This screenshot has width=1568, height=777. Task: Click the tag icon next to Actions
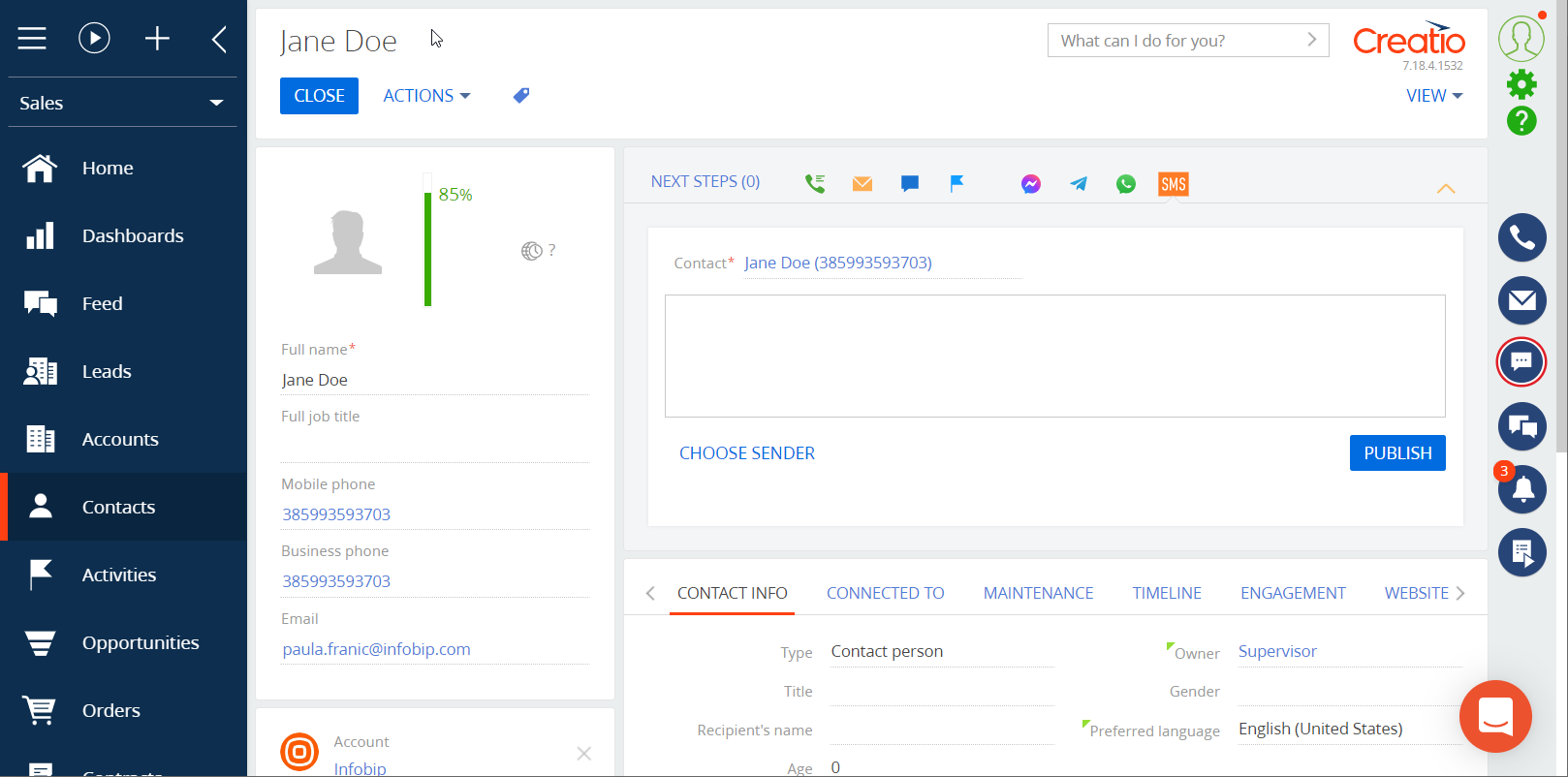[521, 96]
